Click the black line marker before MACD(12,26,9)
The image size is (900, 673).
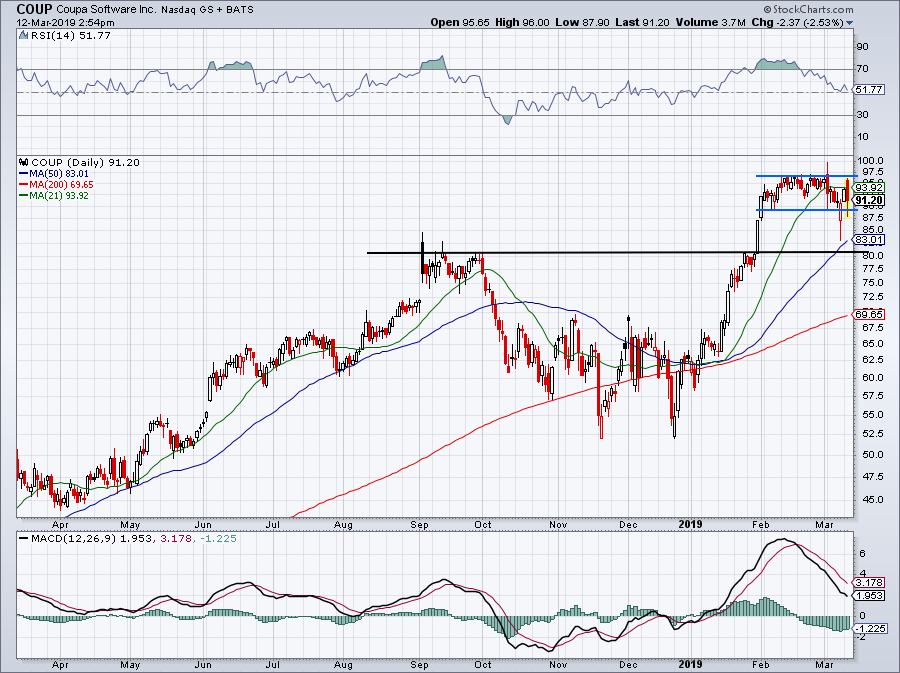coord(24,539)
